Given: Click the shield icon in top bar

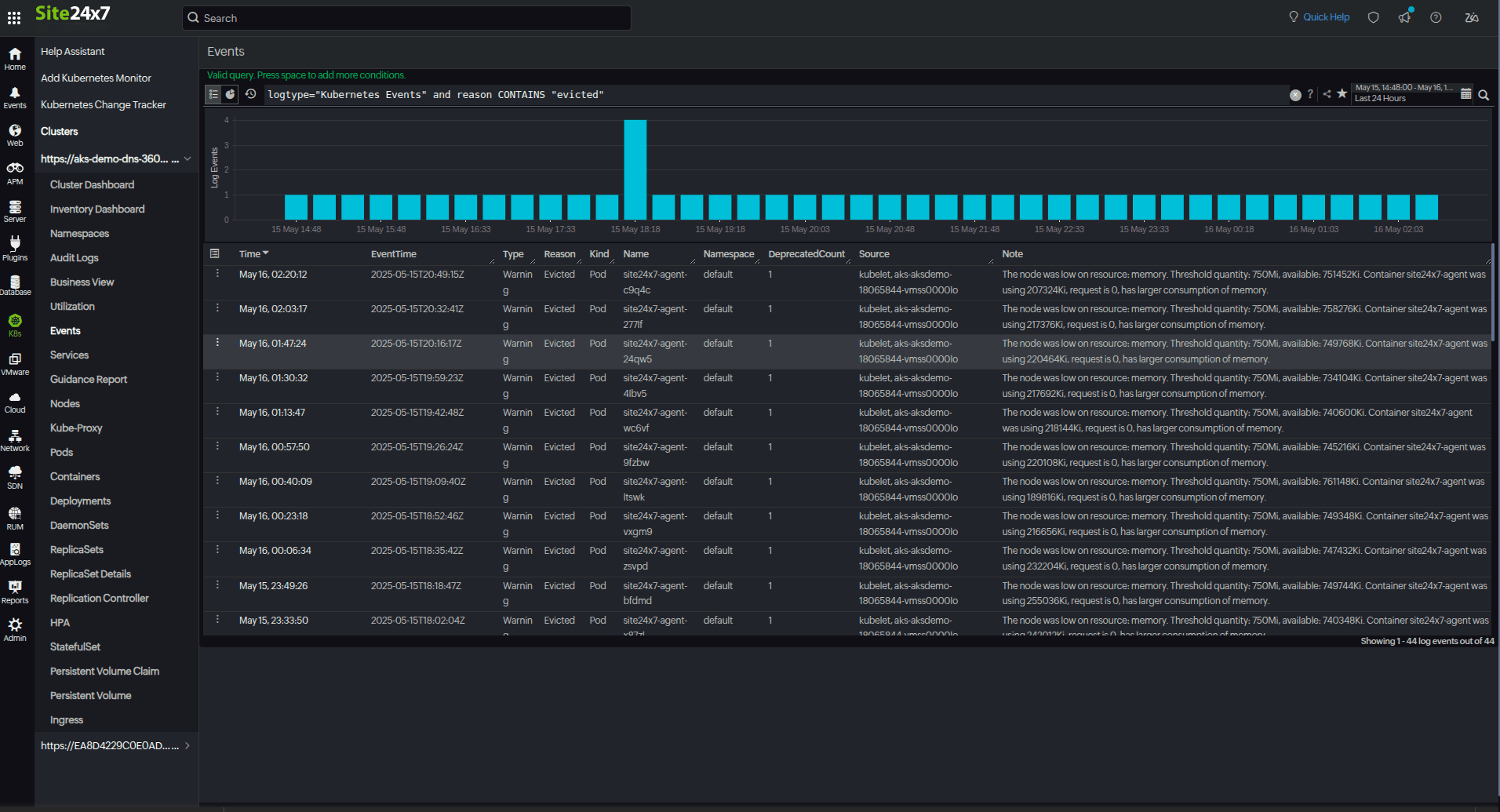Looking at the screenshot, I should coord(1373,17).
